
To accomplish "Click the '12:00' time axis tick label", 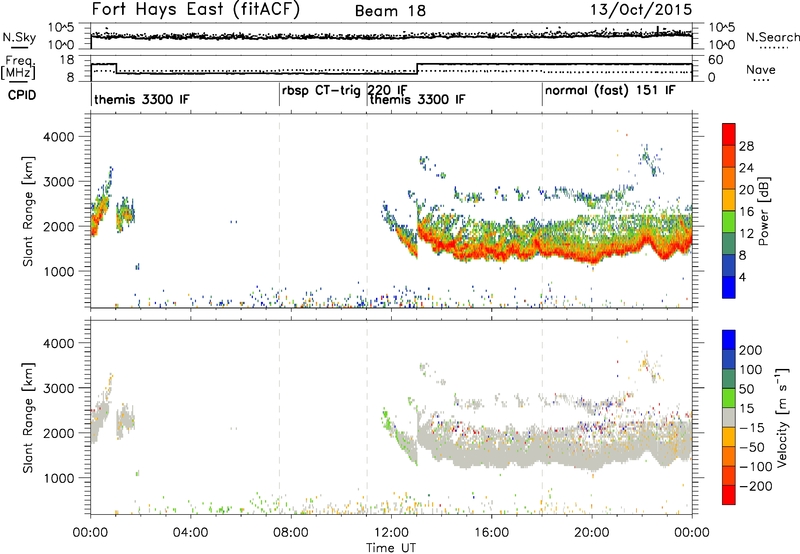I will pyautogui.click(x=391, y=533).
